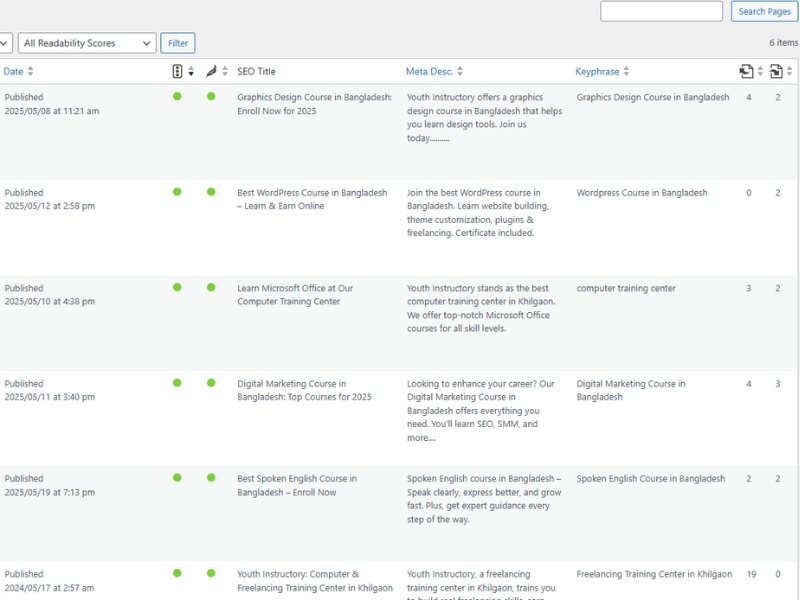Click SEO score dot for Graphics Design Course row

click(177, 97)
